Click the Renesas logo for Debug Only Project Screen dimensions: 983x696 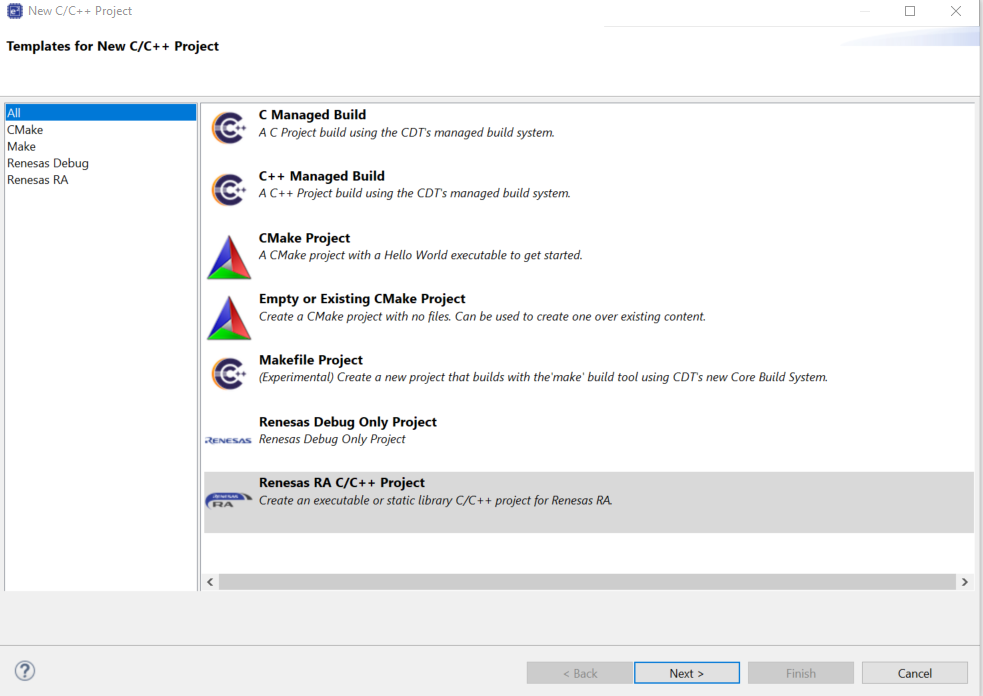[228, 440]
